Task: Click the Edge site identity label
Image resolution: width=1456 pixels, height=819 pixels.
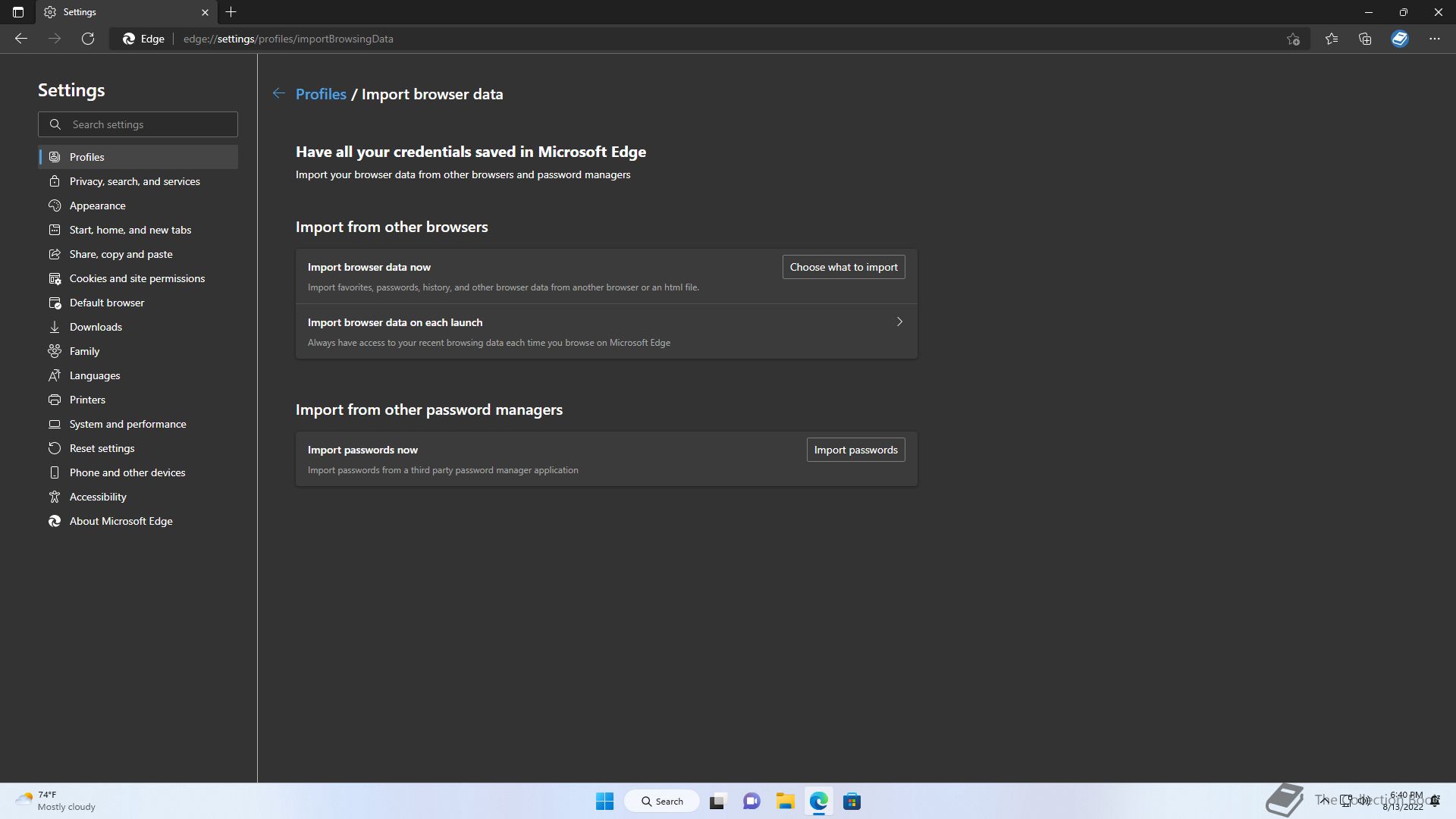Action: click(143, 39)
